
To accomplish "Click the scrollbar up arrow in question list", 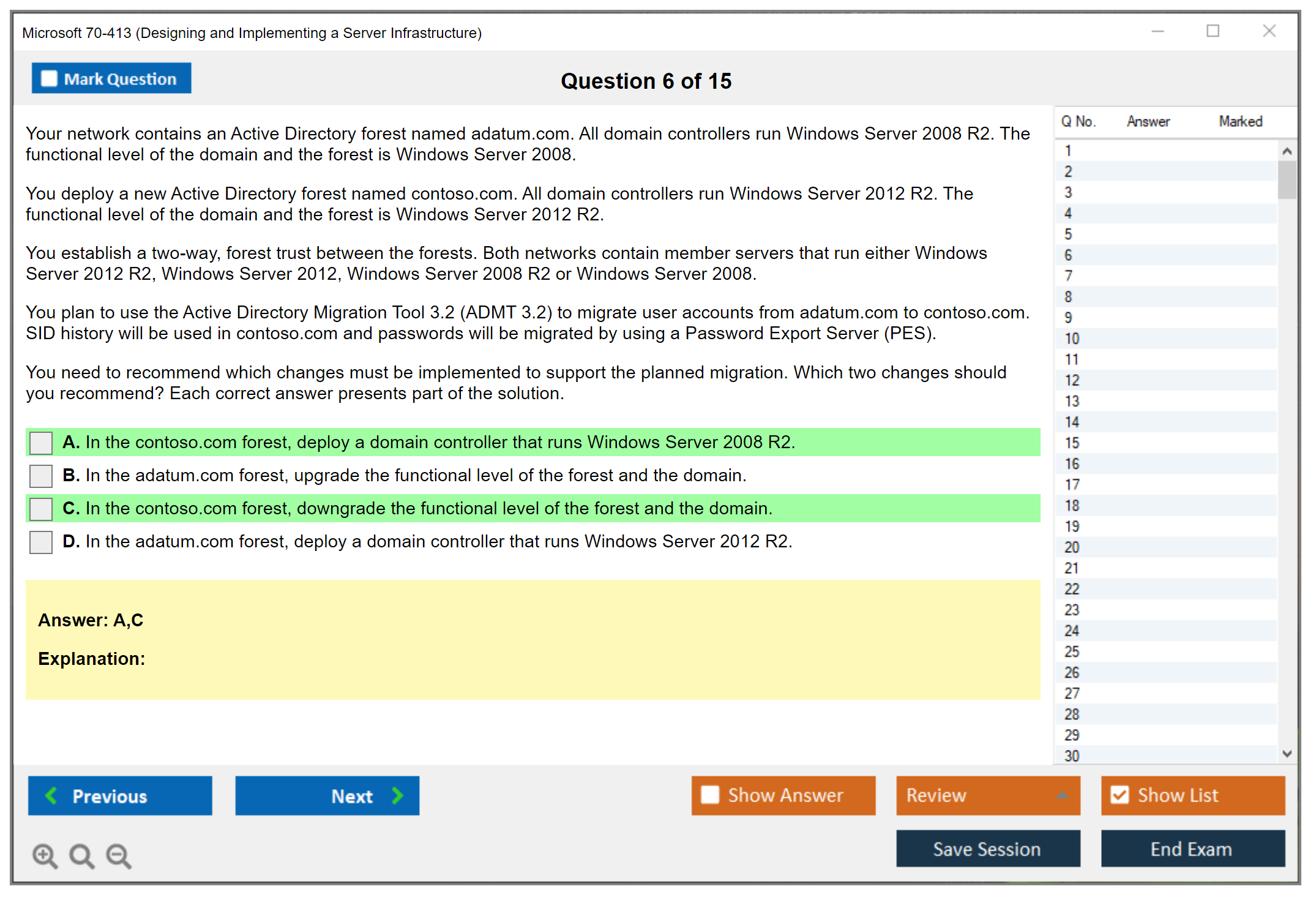I will [1287, 150].
